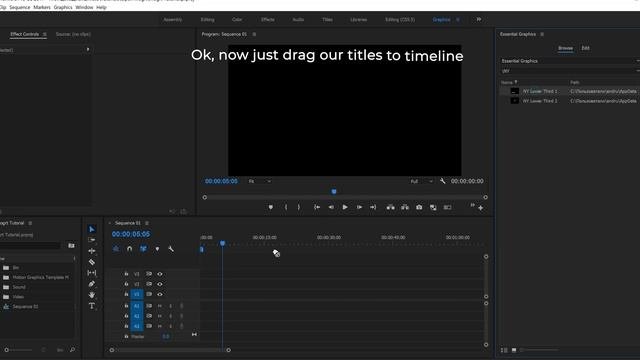Switch to the Audio workspace
This screenshot has width=640, height=360.
pyautogui.click(x=298, y=20)
